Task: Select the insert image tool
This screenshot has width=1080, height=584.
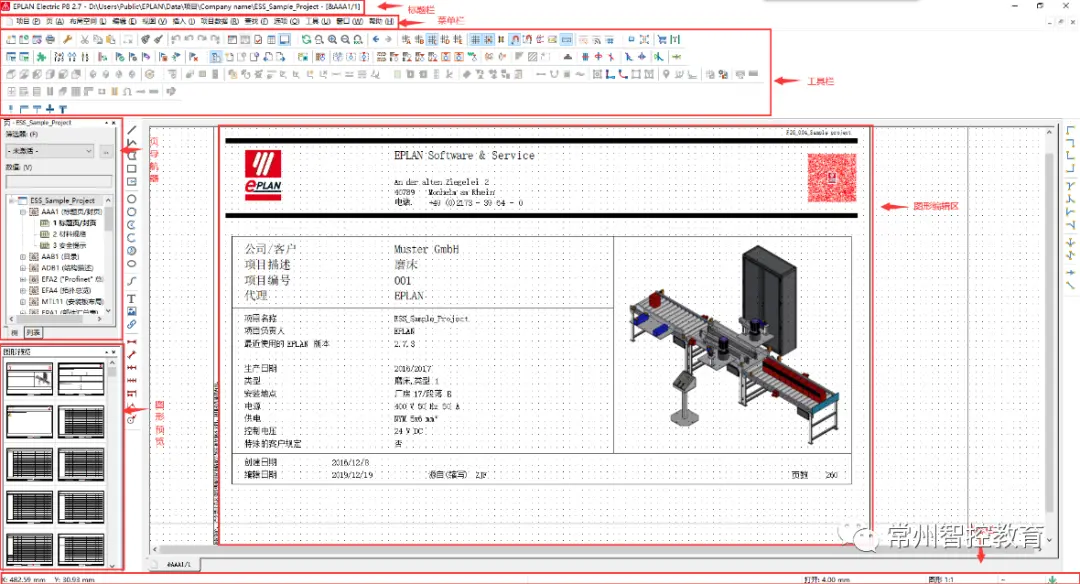Action: point(132,311)
